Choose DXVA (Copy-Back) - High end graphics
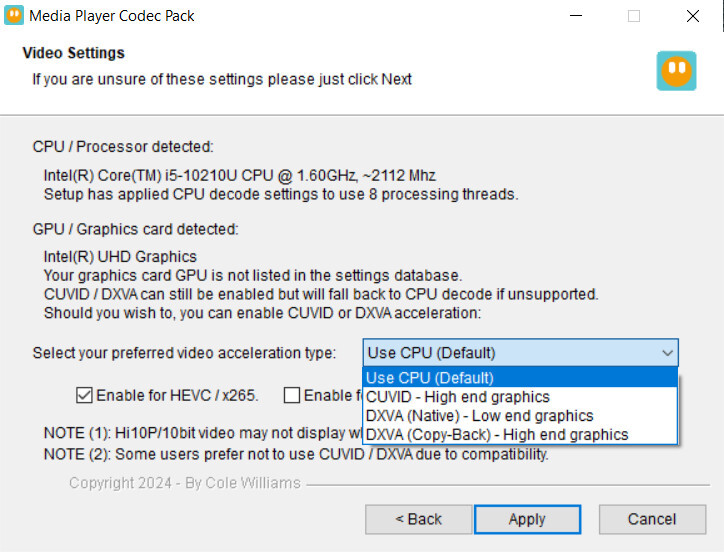The height and width of the screenshot is (552, 724). tap(520, 435)
